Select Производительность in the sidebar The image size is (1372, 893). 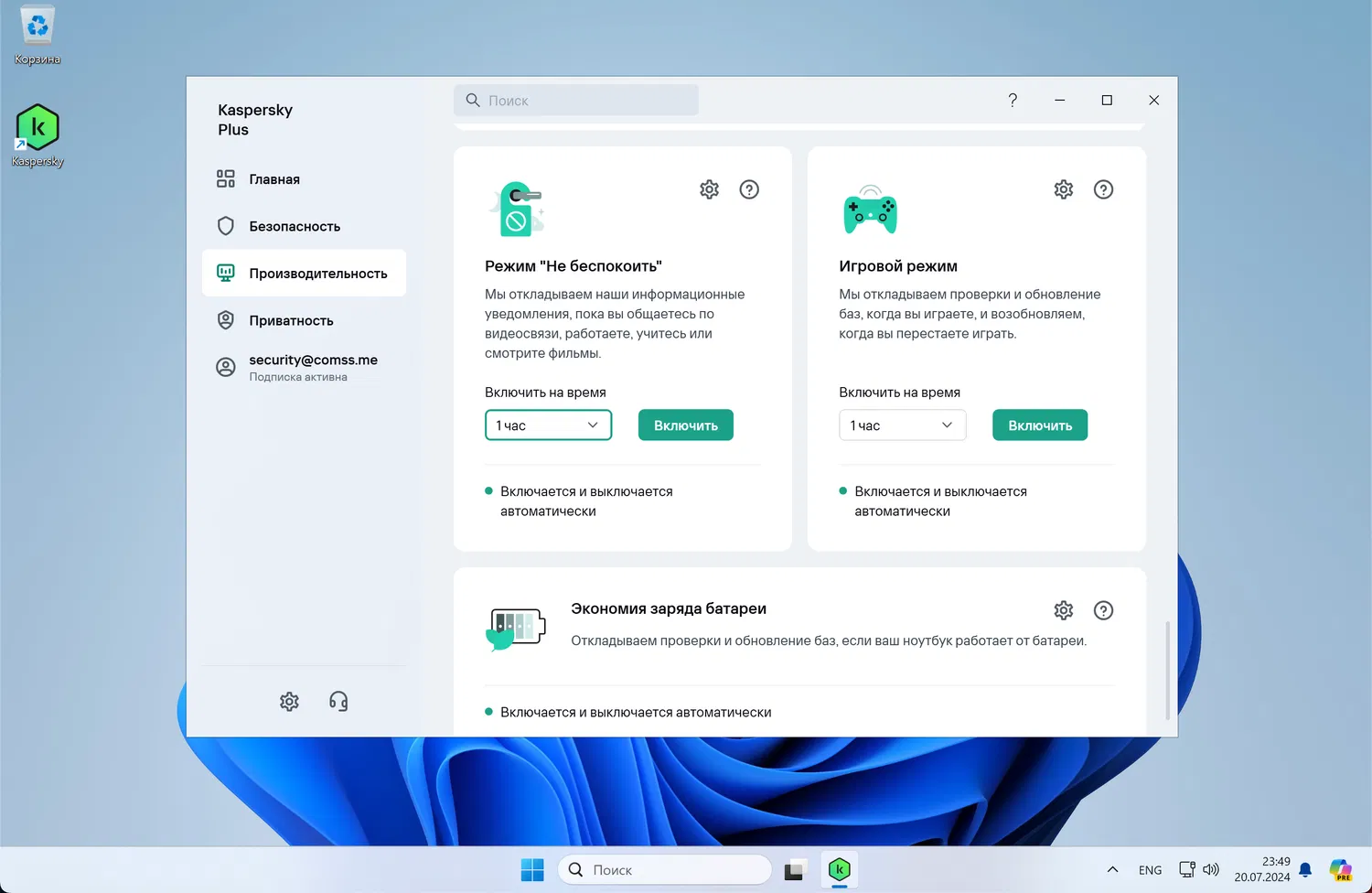point(304,273)
